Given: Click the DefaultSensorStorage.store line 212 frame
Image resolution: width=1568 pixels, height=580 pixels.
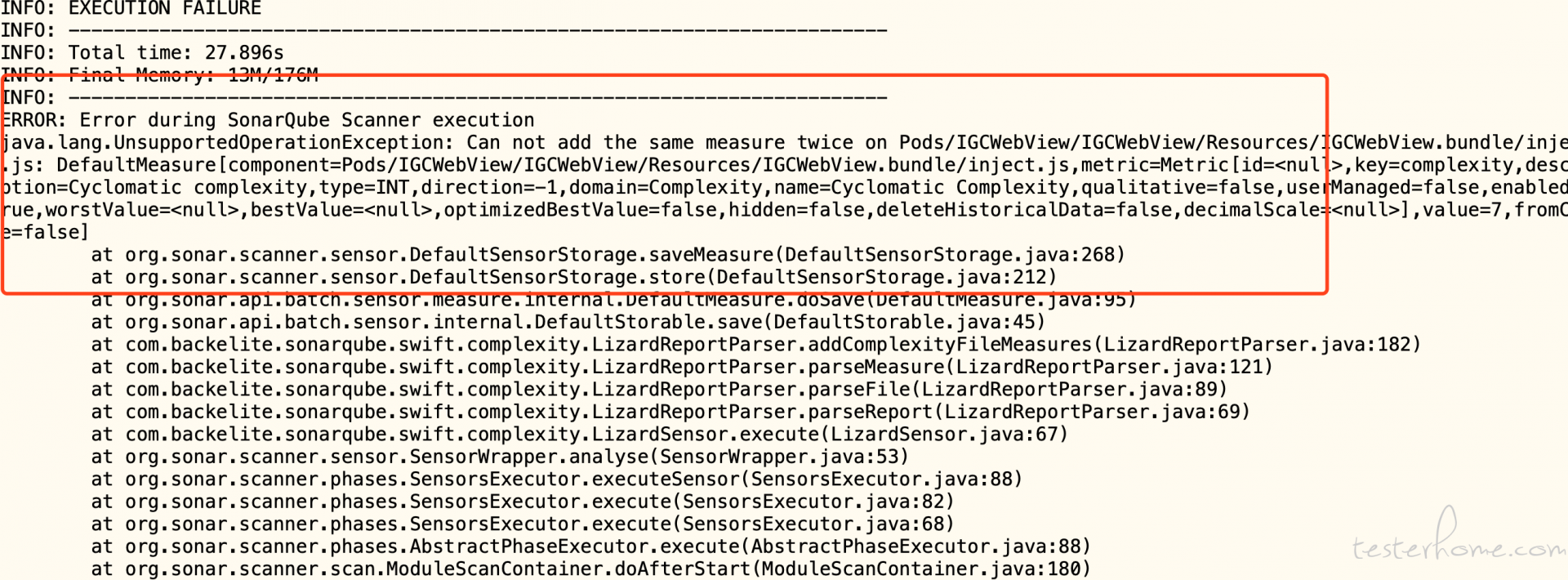Looking at the screenshot, I should (x=573, y=278).
